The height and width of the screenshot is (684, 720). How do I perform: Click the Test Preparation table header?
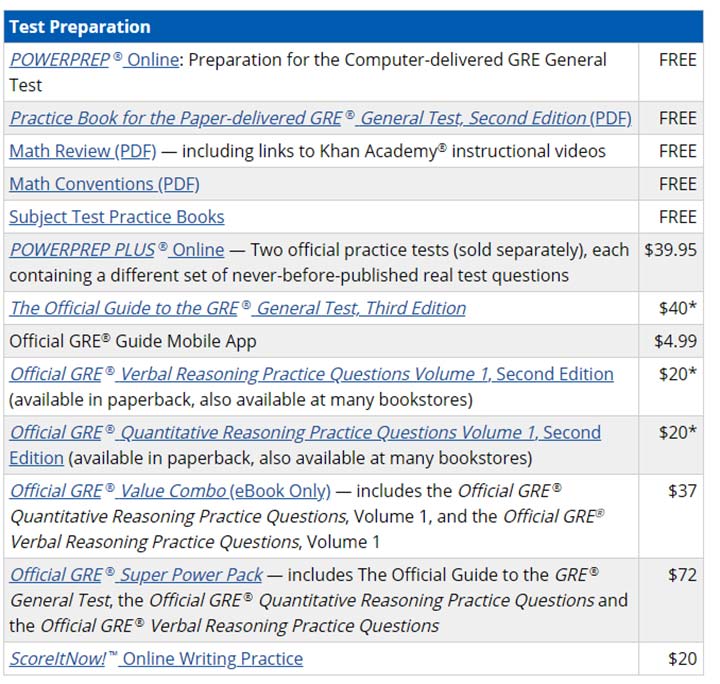353,27
